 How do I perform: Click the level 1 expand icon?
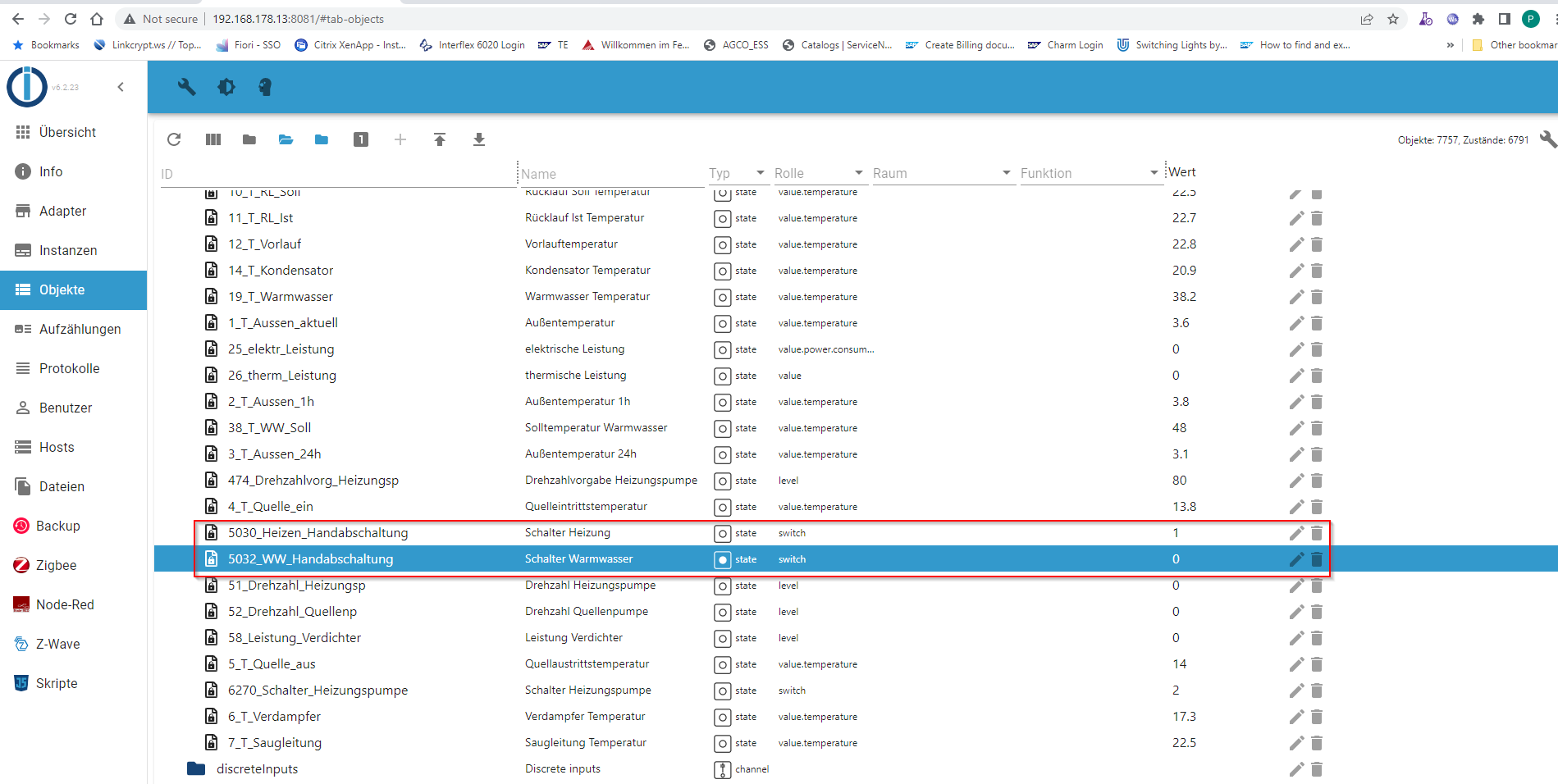pos(361,139)
